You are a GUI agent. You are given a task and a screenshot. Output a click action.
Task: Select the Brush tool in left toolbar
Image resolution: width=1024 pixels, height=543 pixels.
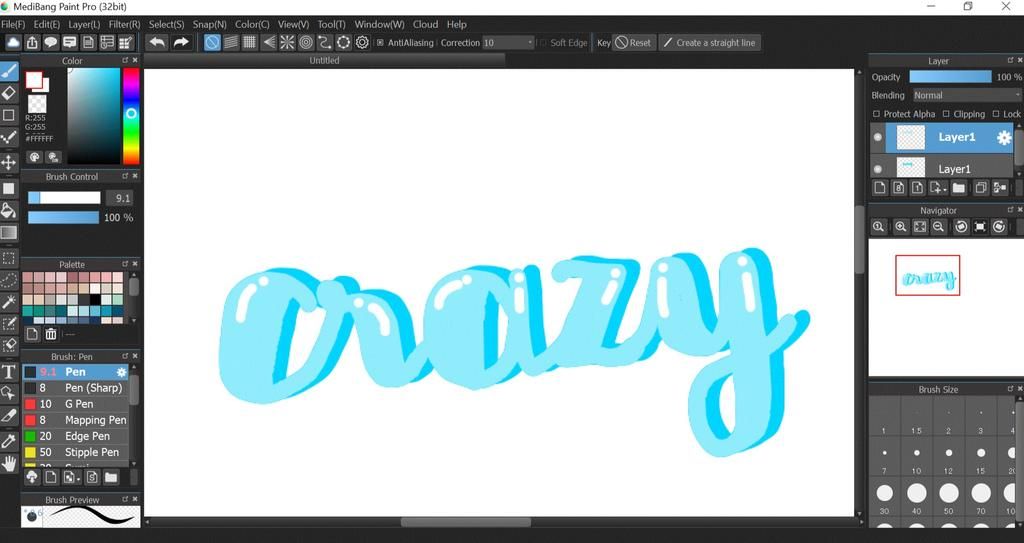click(8, 71)
